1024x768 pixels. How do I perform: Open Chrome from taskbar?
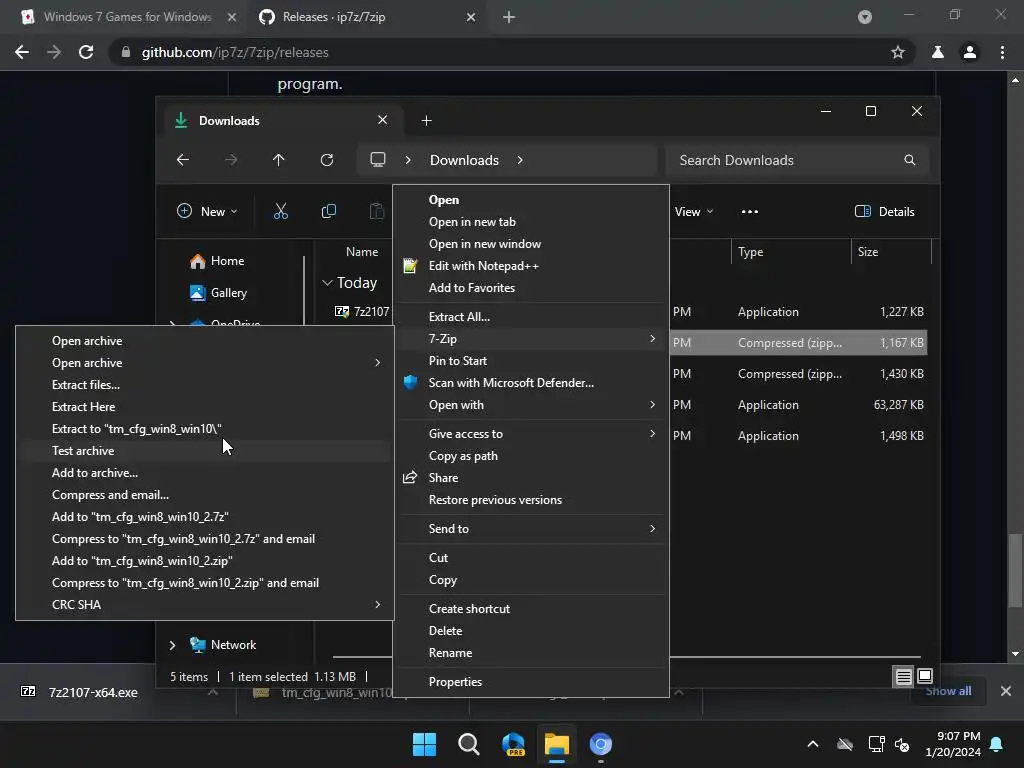(x=601, y=744)
